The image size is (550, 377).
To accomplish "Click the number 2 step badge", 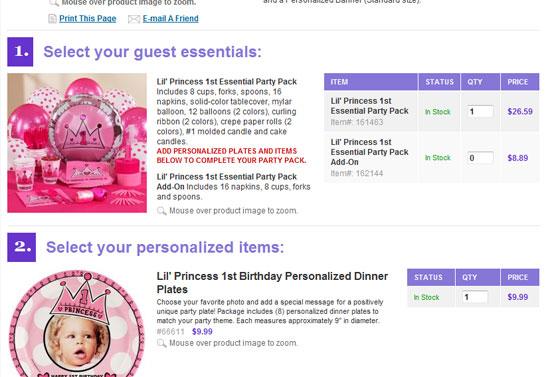I will click(x=21, y=247).
